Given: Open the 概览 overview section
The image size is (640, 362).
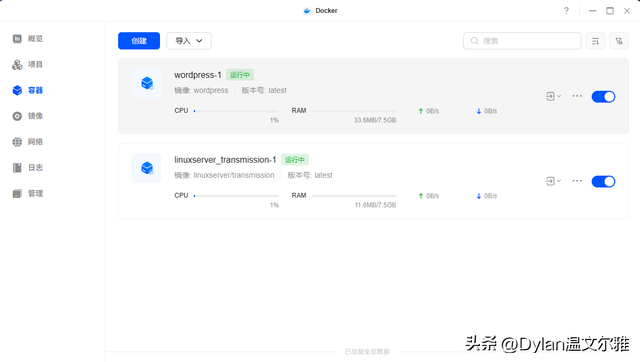Looking at the screenshot, I should coord(28,39).
